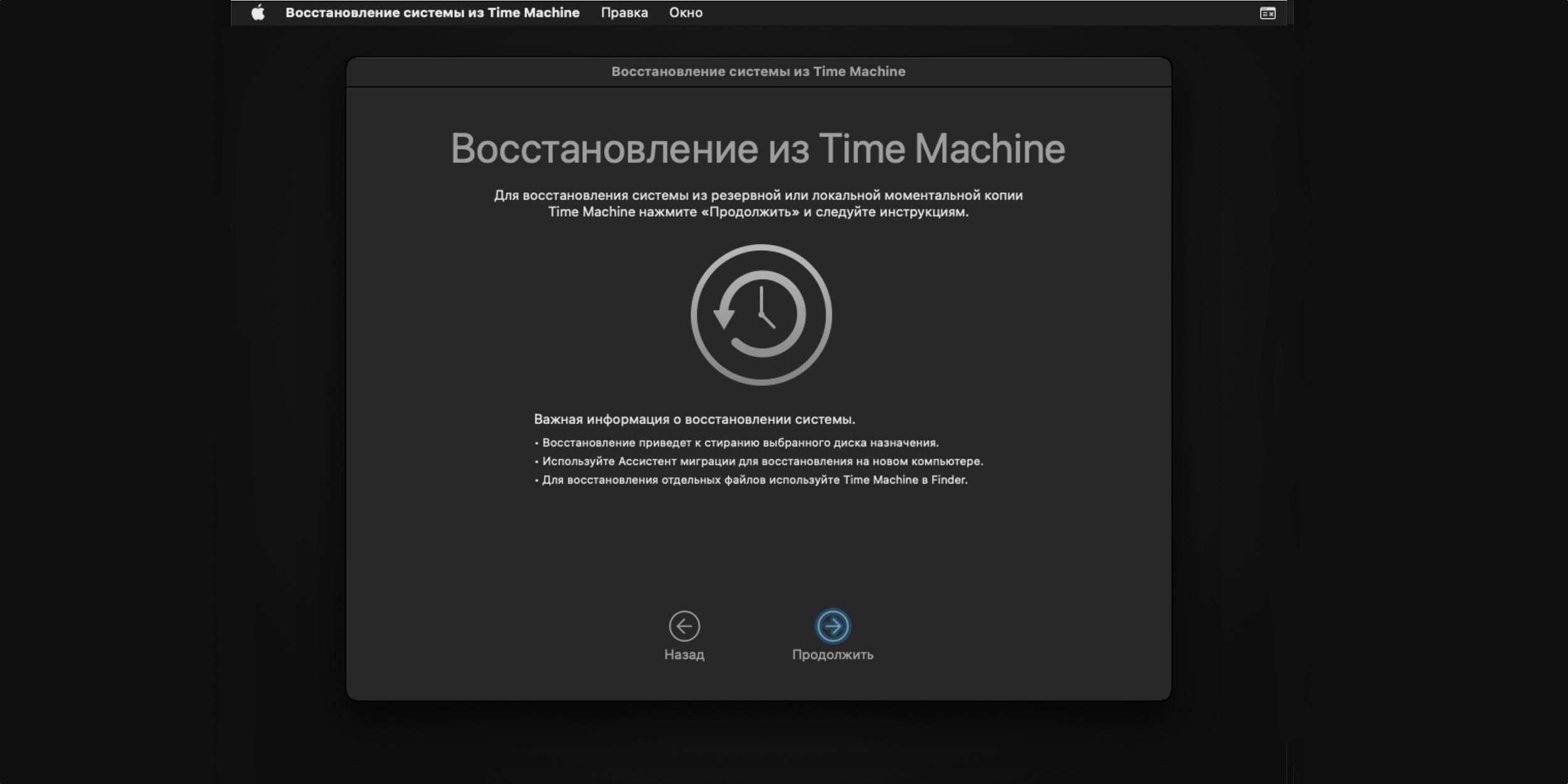The image size is (1568, 784).
Task: Click the instruction text mentioning «Продолжить»
Action: tap(758, 204)
